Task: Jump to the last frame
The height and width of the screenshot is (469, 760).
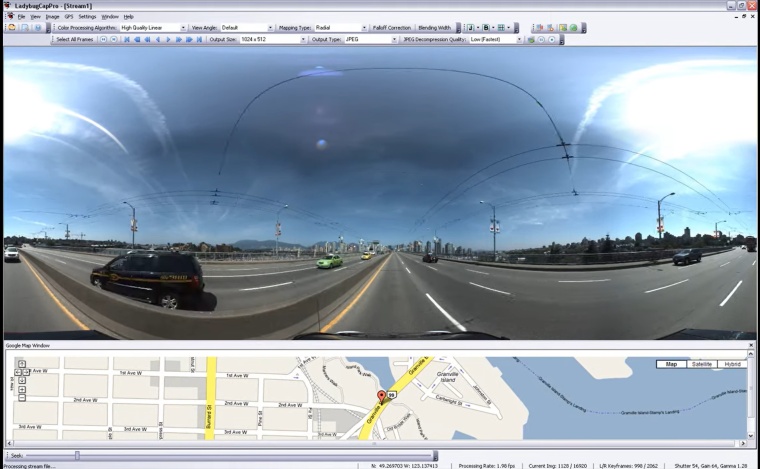Action: click(x=200, y=40)
